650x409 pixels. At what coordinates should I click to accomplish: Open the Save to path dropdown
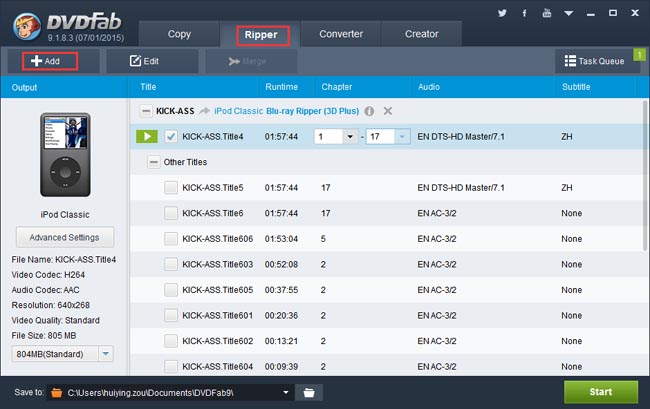click(x=286, y=392)
